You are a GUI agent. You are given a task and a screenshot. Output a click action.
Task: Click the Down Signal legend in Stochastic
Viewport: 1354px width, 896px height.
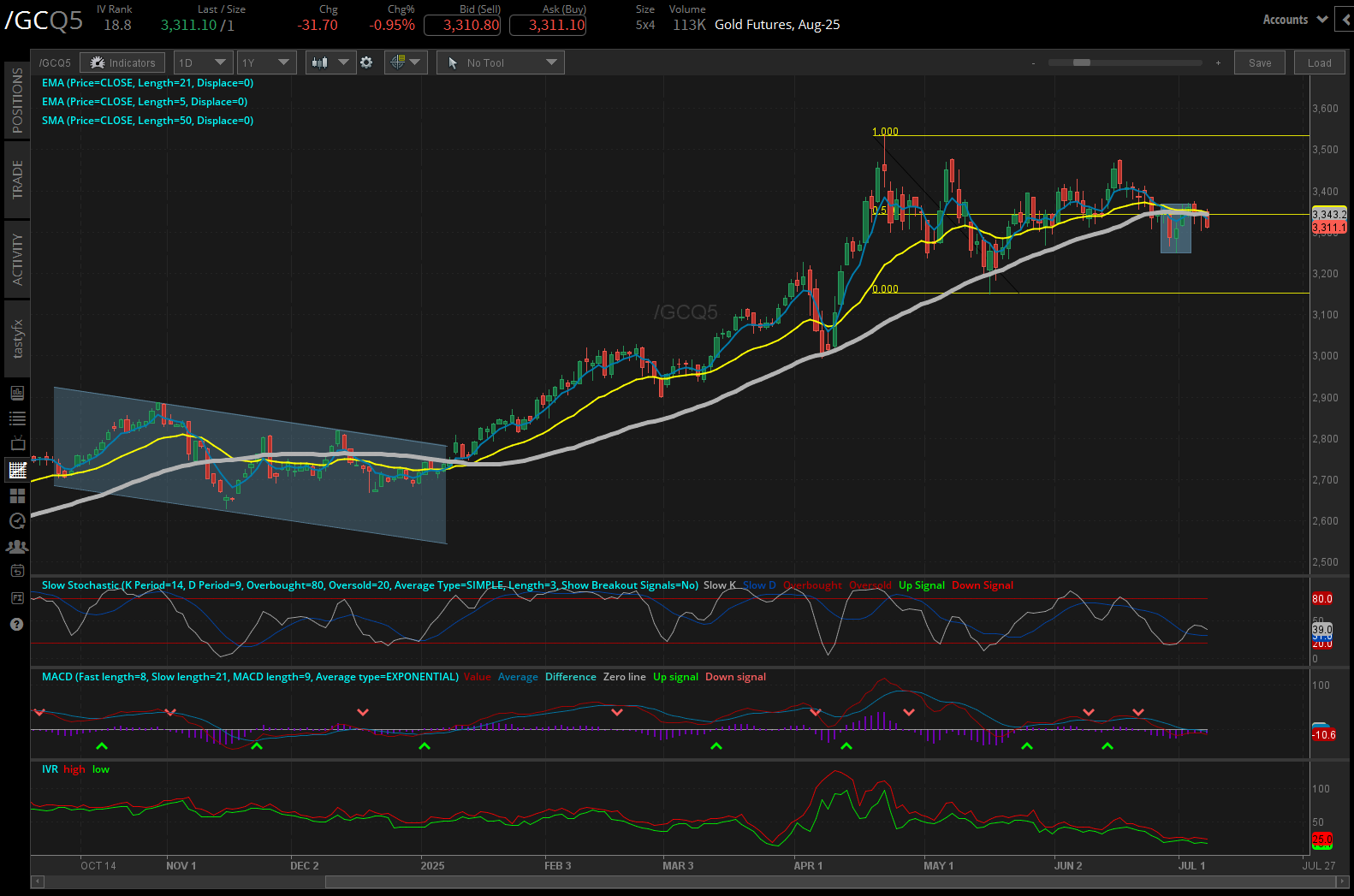coord(983,585)
